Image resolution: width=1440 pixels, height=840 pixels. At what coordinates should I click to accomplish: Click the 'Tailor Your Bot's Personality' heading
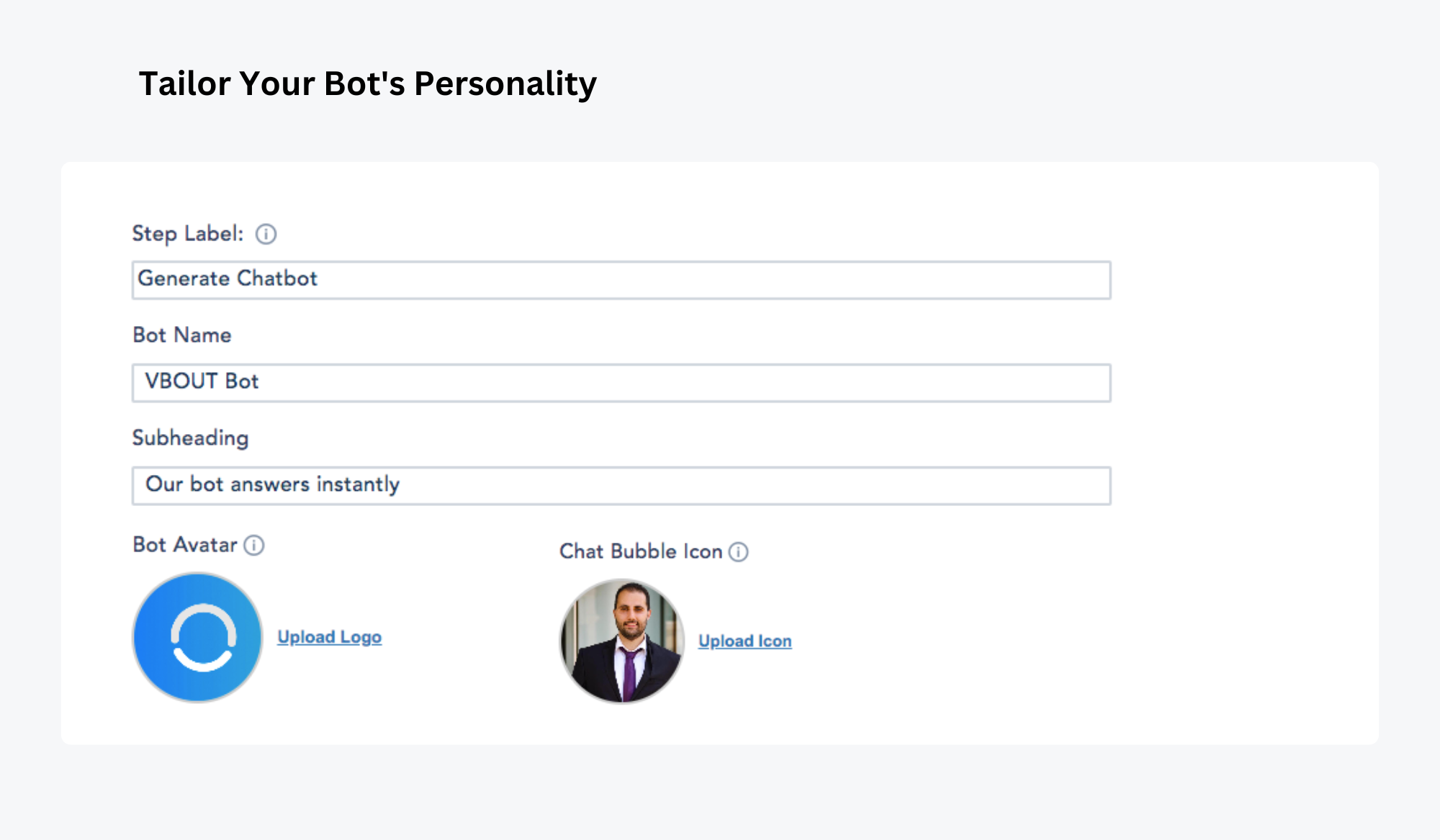point(367,83)
